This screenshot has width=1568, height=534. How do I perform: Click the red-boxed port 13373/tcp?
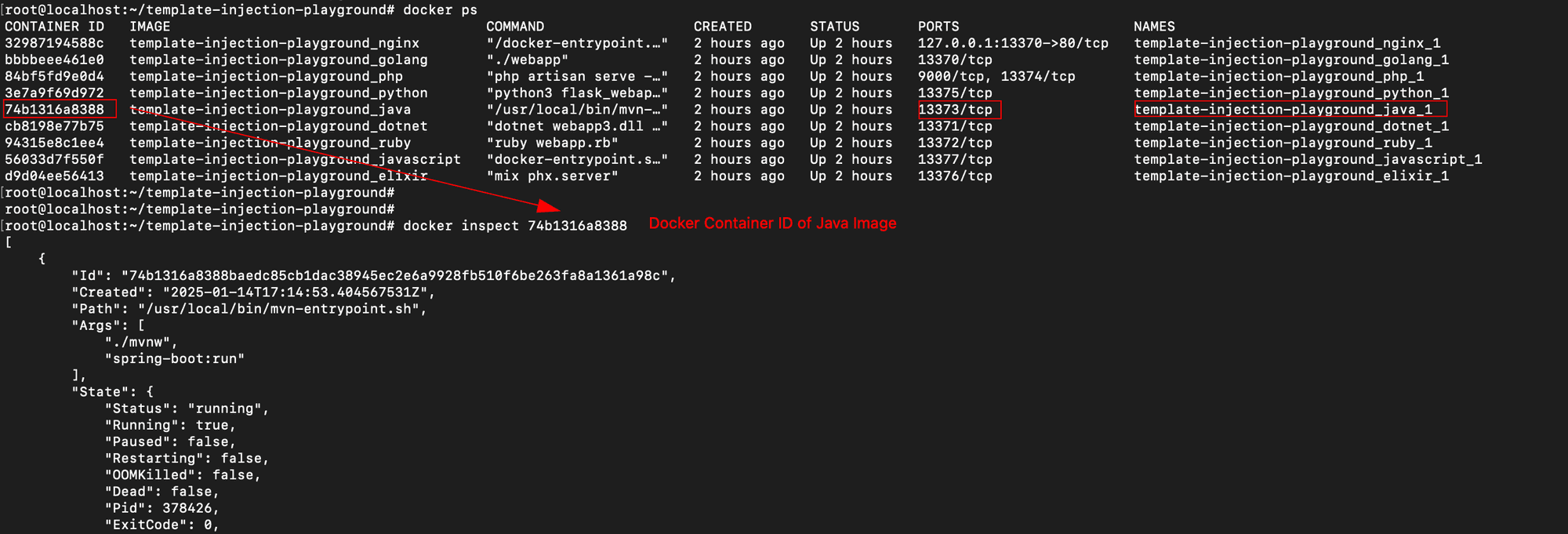[955, 110]
